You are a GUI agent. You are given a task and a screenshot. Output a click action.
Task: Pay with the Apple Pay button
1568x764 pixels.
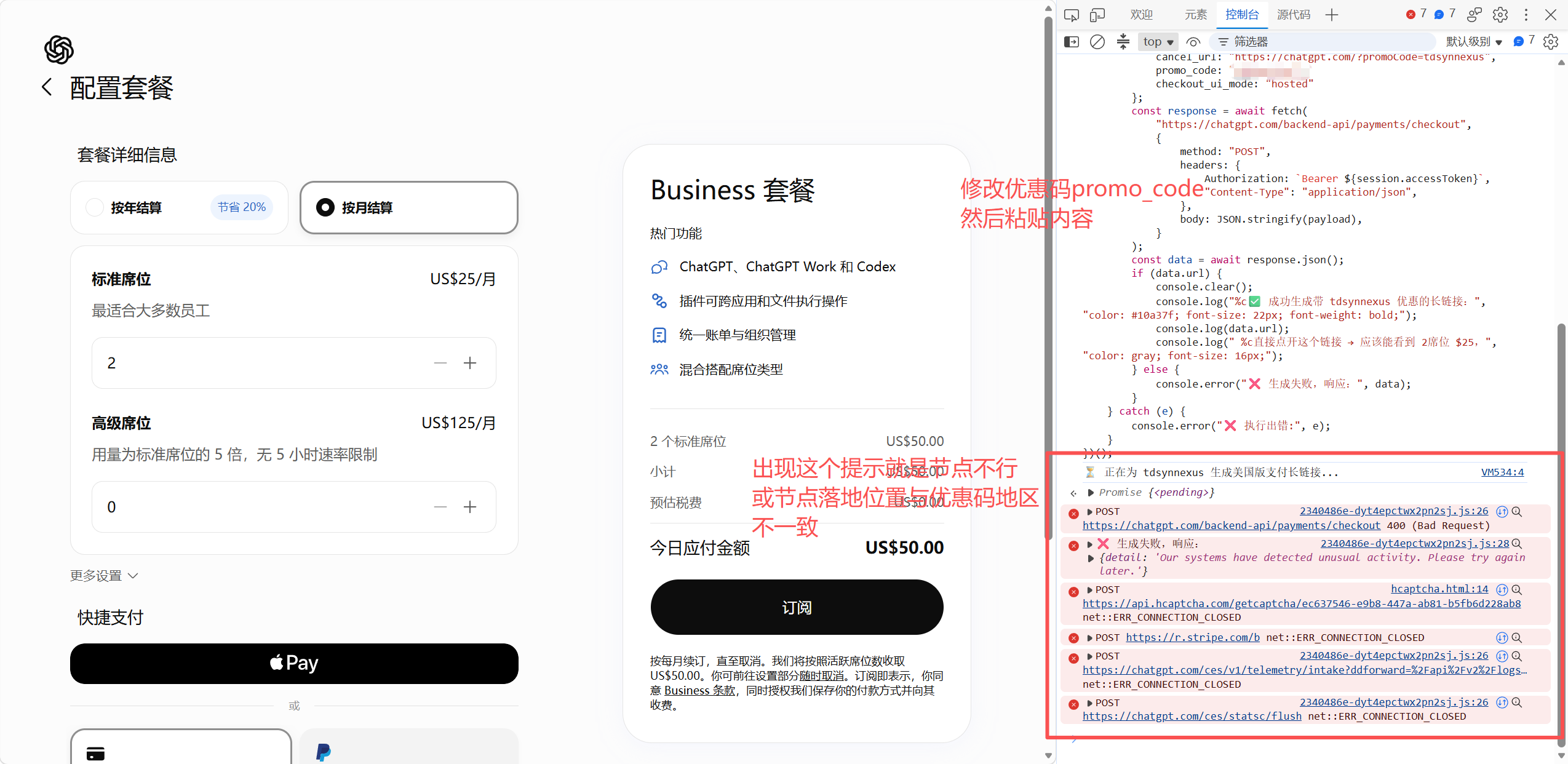pyautogui.click(x=294, y=663)
